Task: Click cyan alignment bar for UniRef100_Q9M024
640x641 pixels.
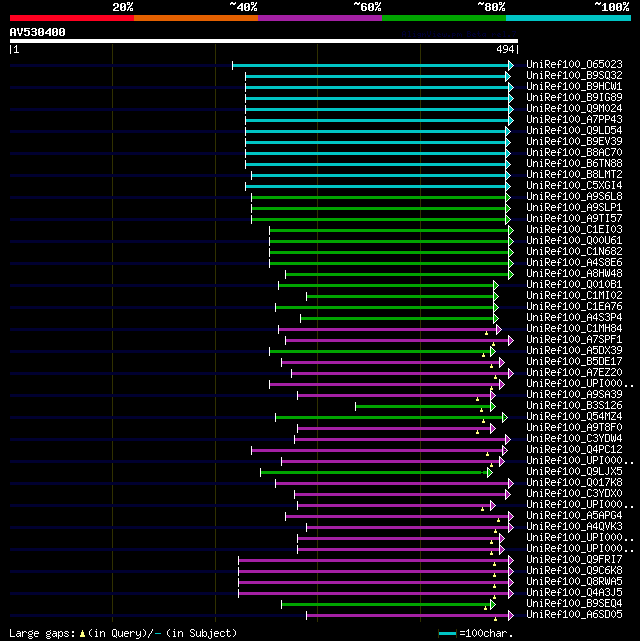Action: pyautogui.click(x=379, y=110)
